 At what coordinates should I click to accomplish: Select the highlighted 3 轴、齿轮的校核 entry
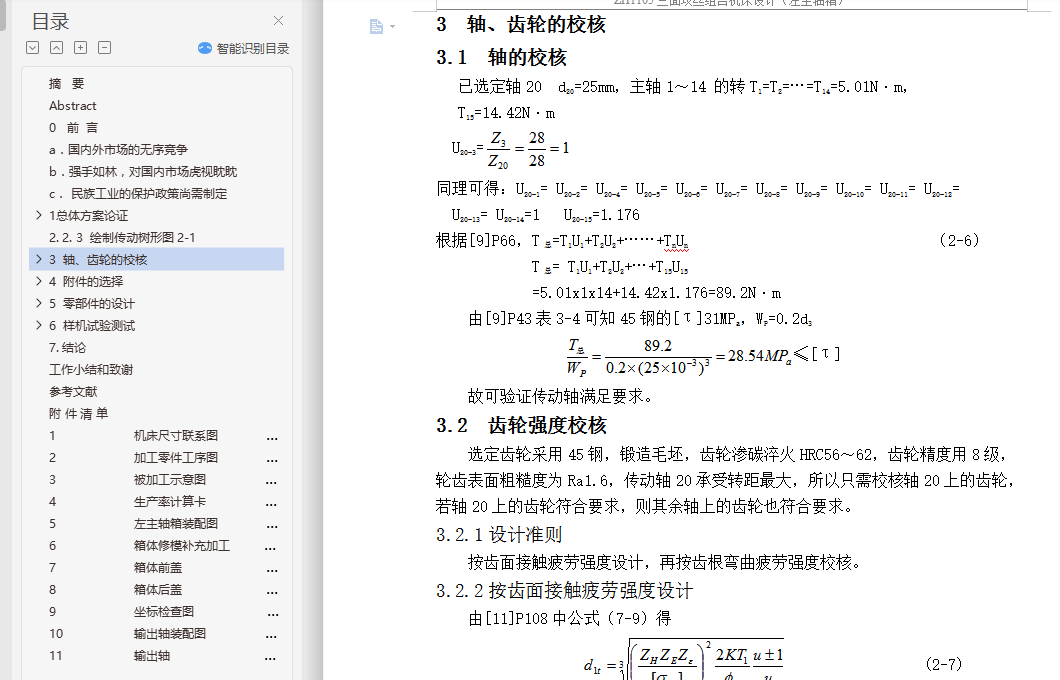pos(157,259)
